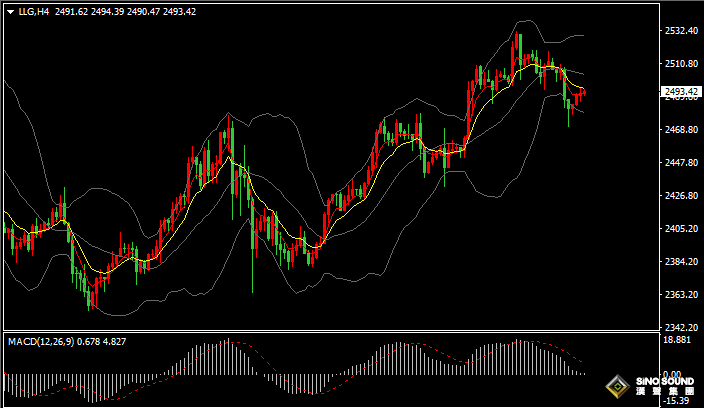Click the dropdown triangle beside LLG,H4
Screen dimensions: 704x408
(10, 12)
